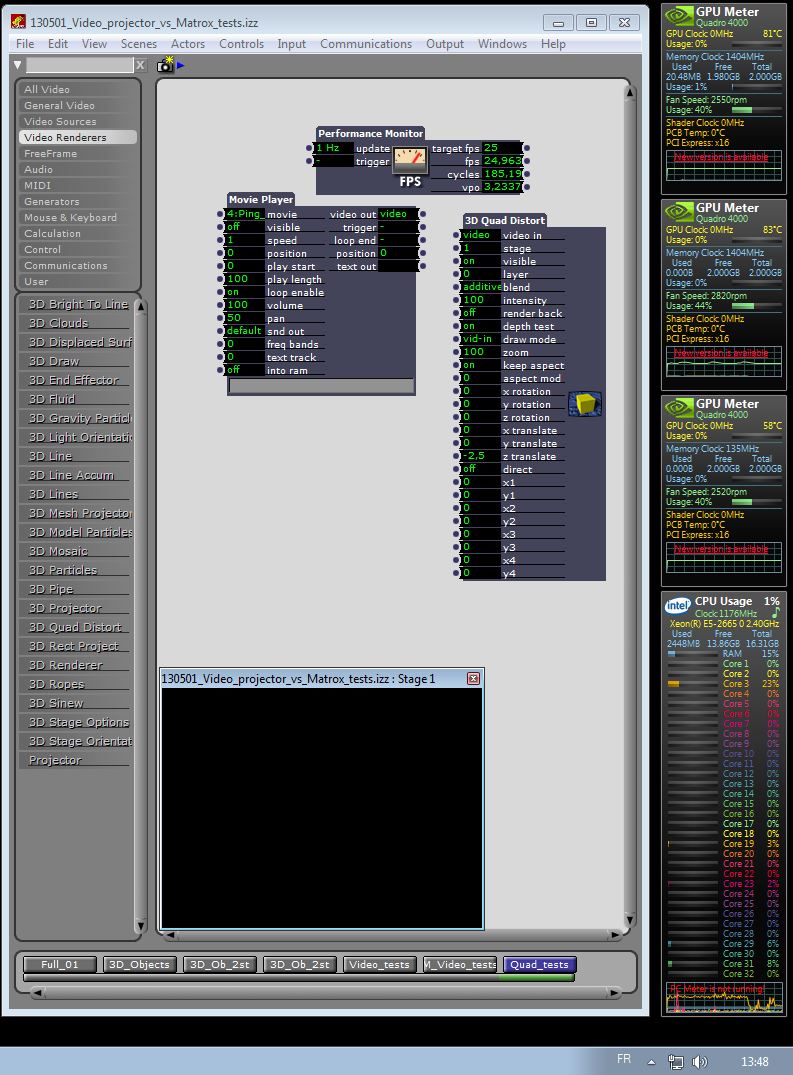This screenshot has height=1075, width=793.
Task: Select the Mouse & Keyboard category
Action: click(x=77, y=217)
